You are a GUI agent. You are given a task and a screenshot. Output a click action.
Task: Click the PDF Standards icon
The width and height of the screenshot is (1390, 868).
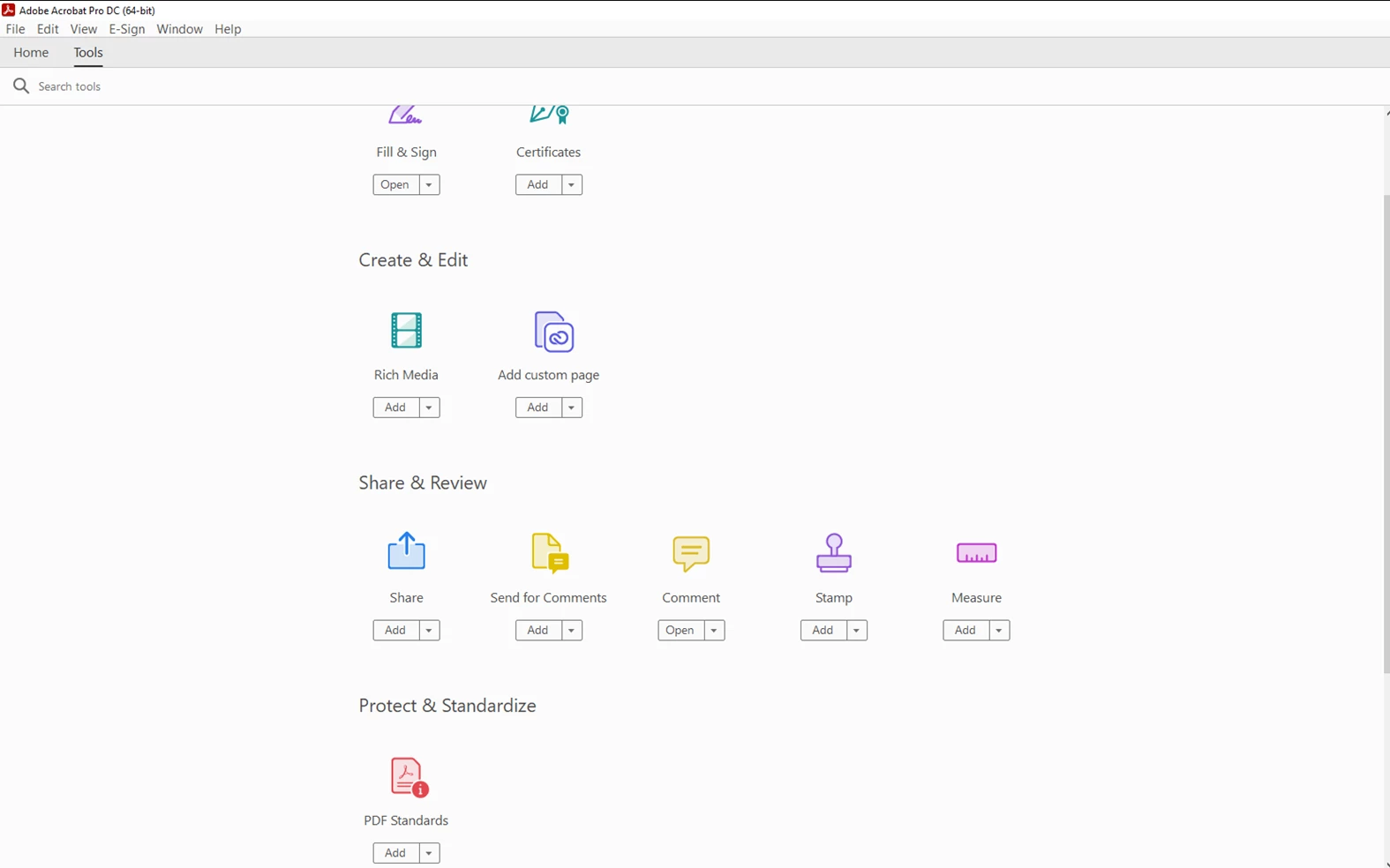pyautogui.click(x=409, y=777)
